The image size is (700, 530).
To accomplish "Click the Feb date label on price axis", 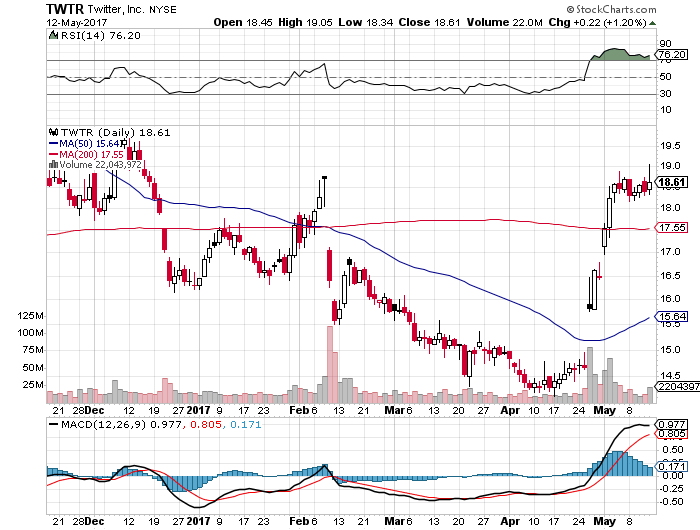I will (x=302, y=410).
